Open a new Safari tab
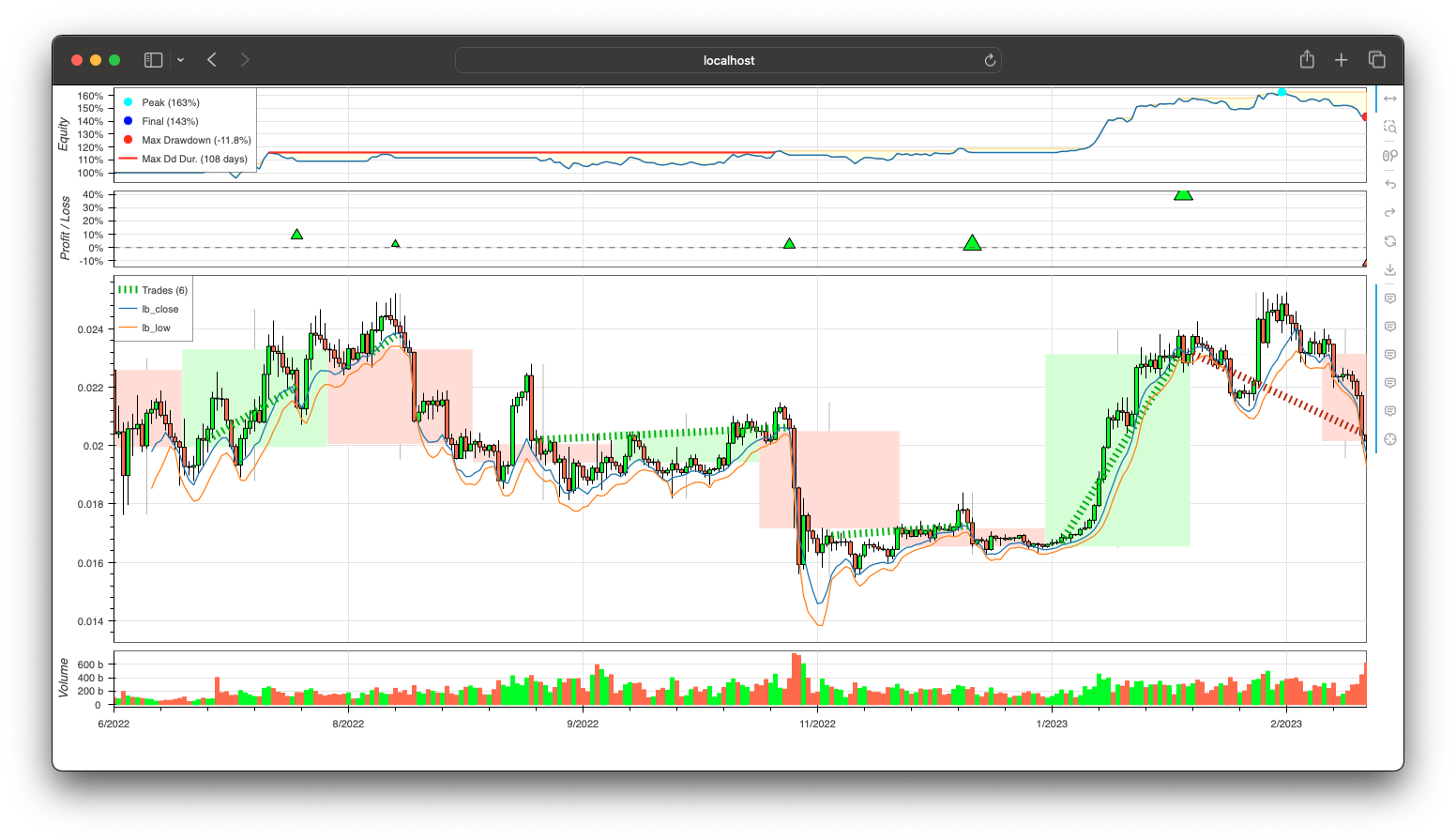The image size is (1456, 840). click(x=1341, y=60)
